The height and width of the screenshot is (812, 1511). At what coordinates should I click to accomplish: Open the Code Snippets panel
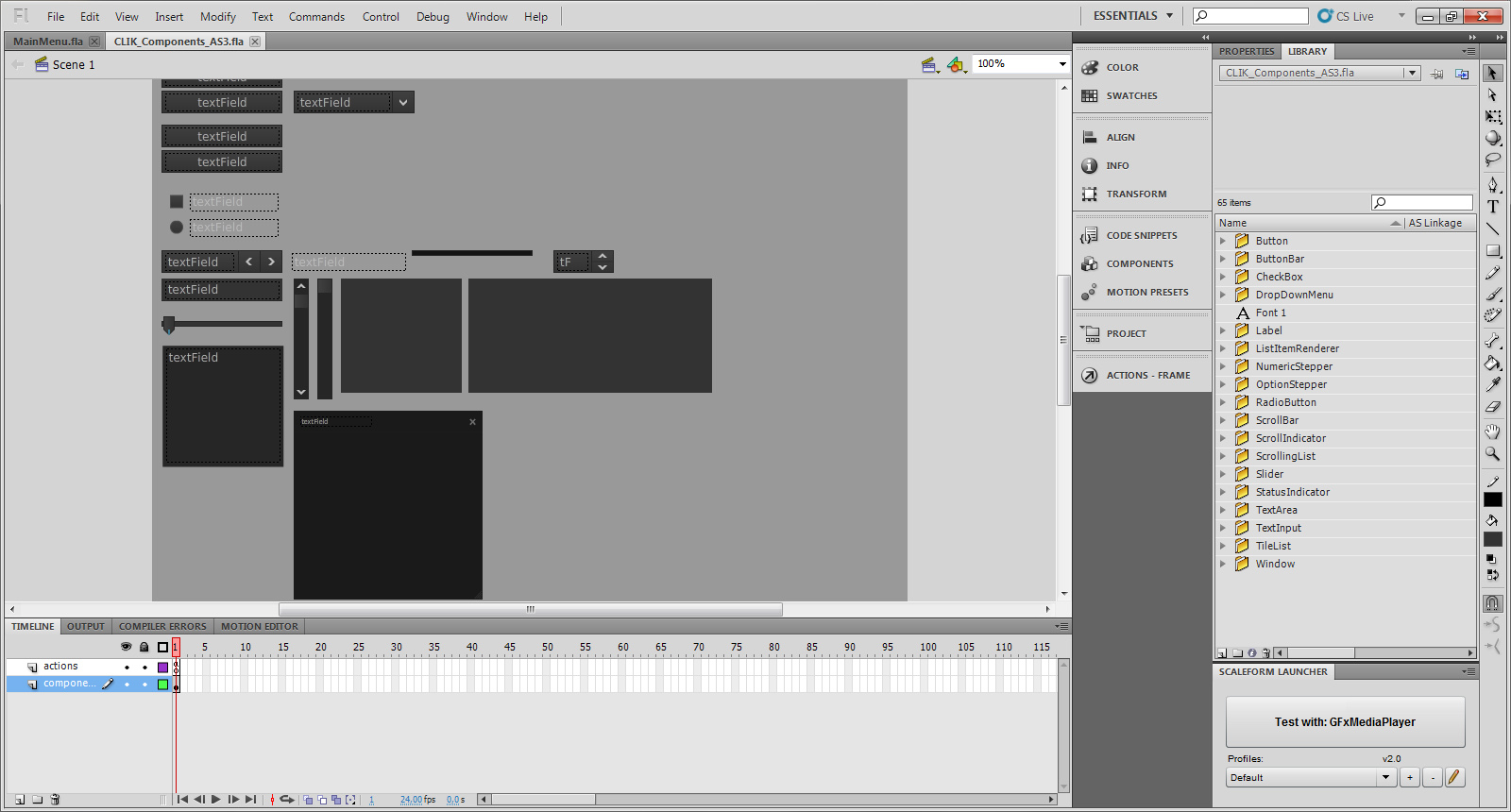coord(1141,236)
